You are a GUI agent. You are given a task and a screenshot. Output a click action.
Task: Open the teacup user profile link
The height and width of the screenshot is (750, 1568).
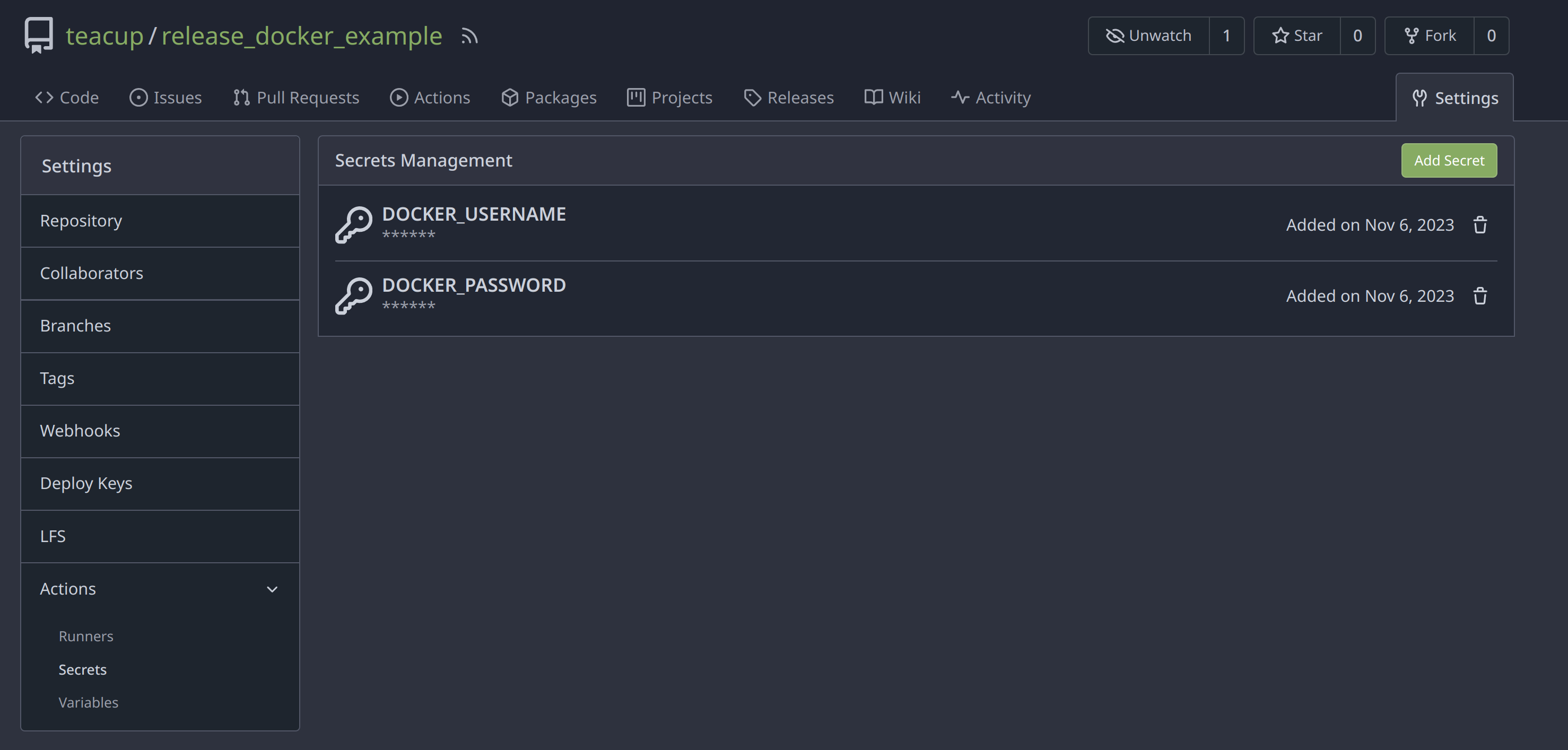pos(104,36)
